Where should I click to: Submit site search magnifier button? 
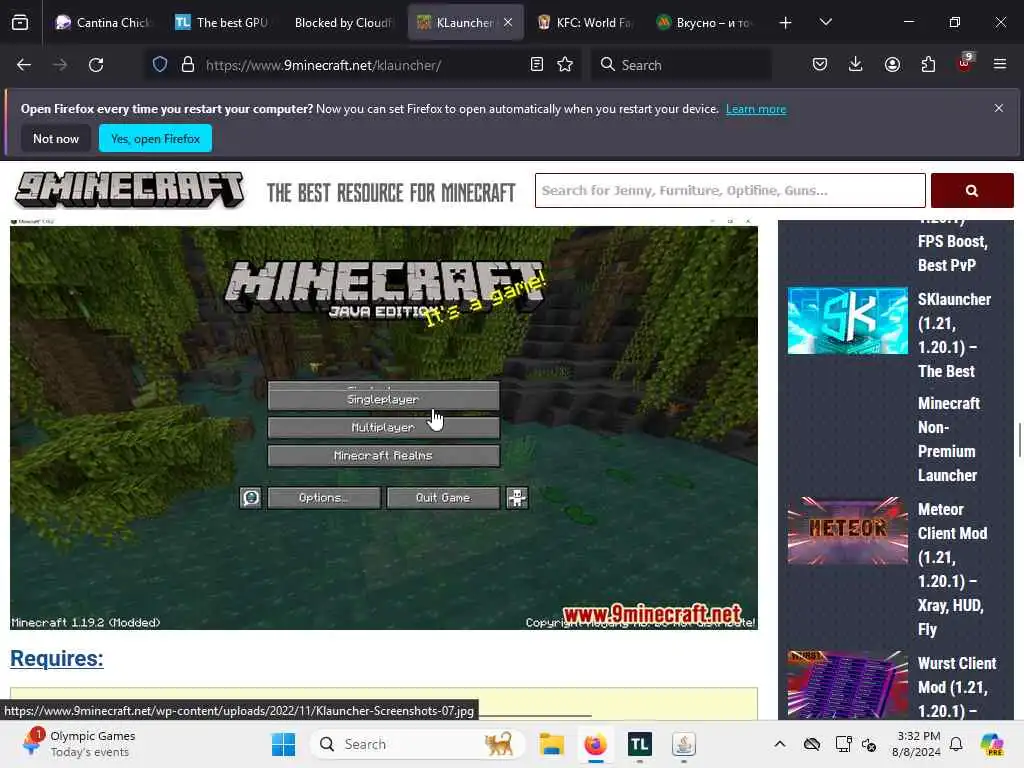tap(972, 191)
